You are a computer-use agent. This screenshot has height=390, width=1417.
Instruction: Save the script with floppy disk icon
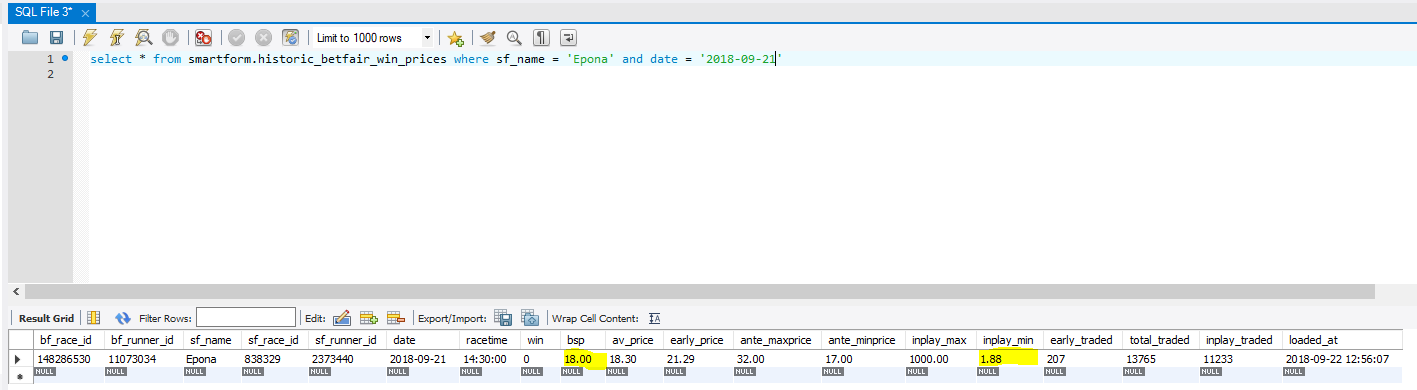click(x=56, y=38)
